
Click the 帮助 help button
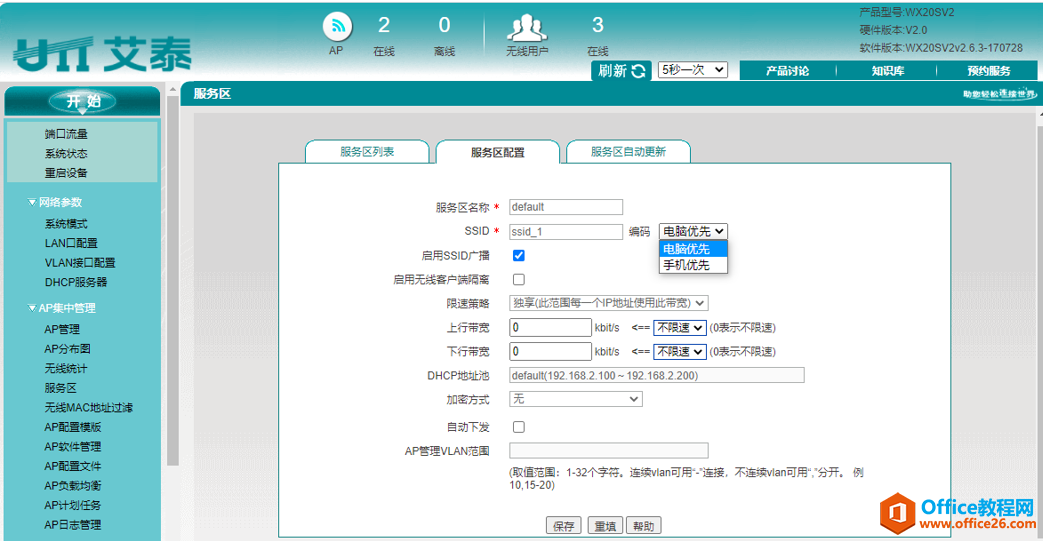(x=643, y=526)
